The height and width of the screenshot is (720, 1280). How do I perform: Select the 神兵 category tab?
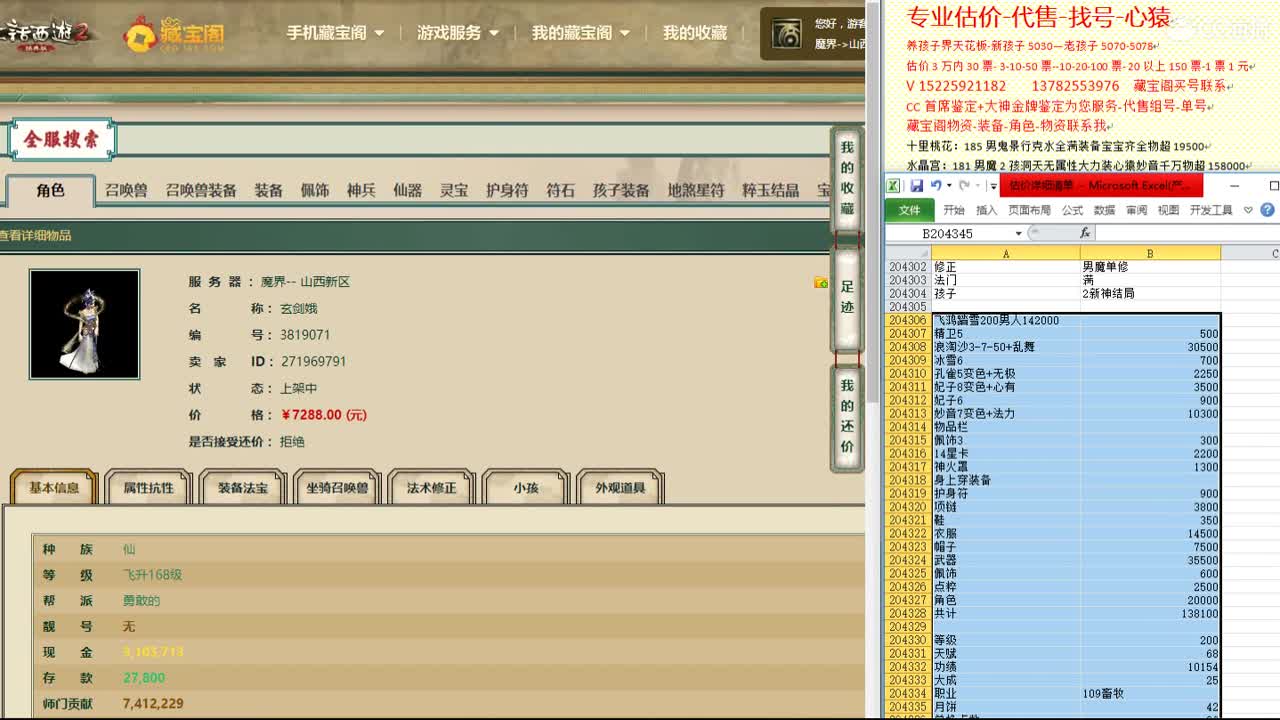pyautogui.click(x=361, y=190)
